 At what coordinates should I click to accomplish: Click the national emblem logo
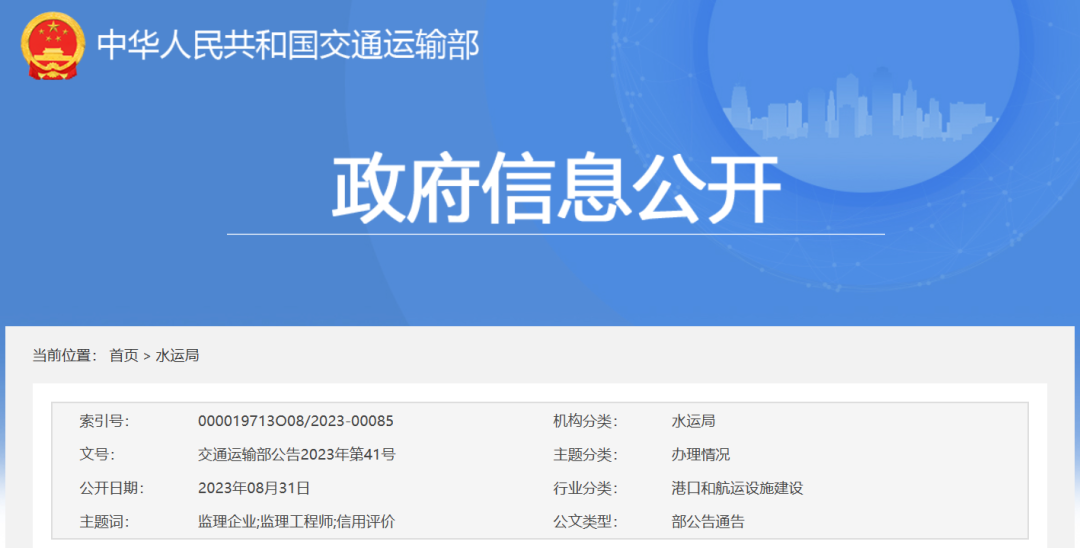click(x=53, y=45)
